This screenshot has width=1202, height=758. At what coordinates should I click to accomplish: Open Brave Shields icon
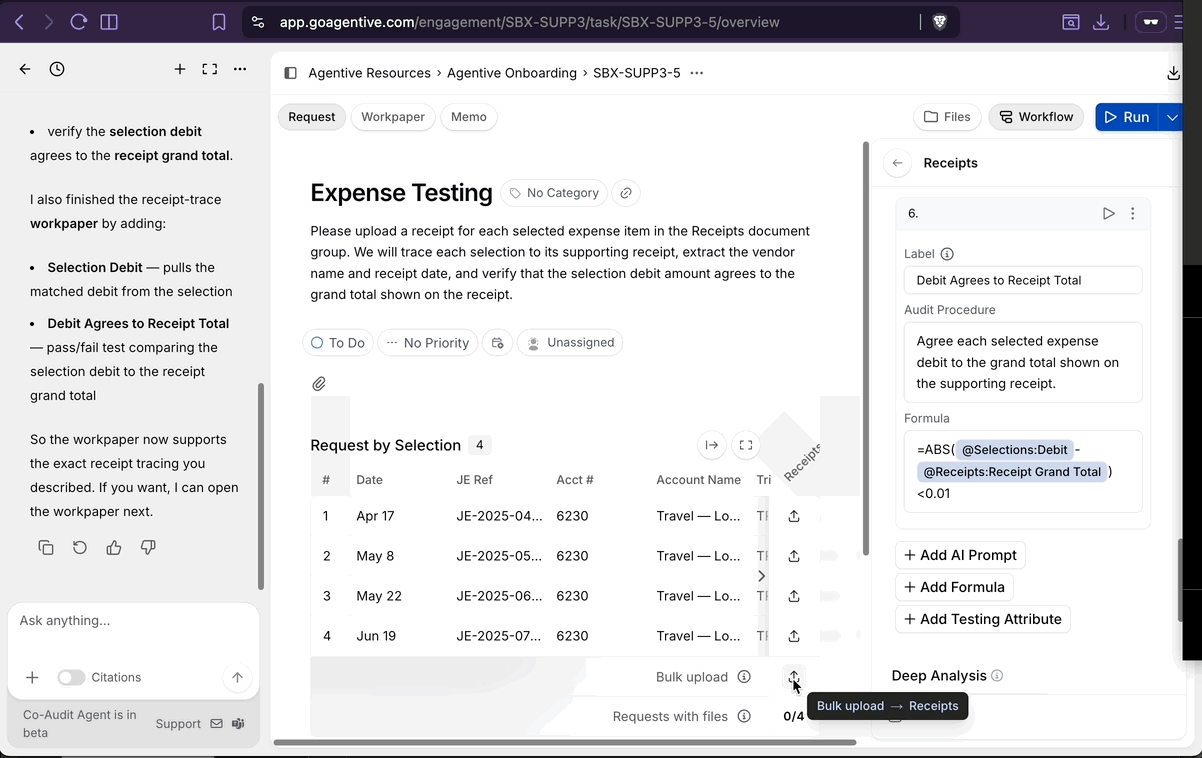coord(939,22)
